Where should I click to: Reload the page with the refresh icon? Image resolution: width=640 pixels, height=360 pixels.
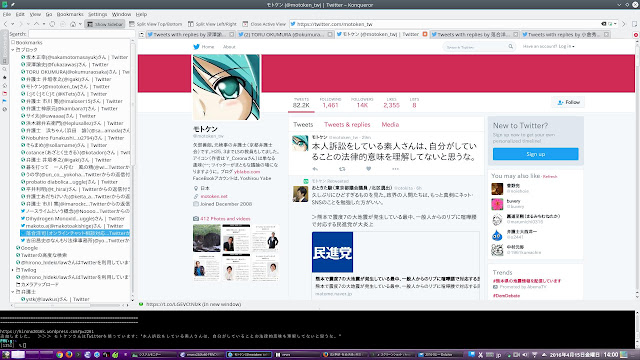[52, 24]
